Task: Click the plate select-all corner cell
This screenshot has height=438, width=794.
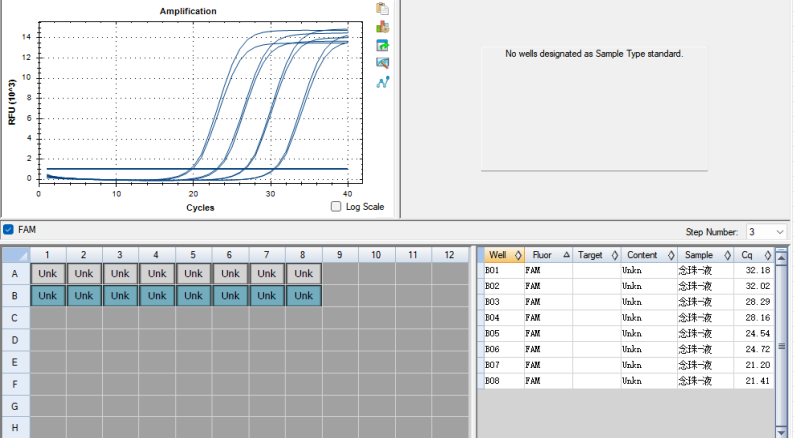Action: [16, 255]
